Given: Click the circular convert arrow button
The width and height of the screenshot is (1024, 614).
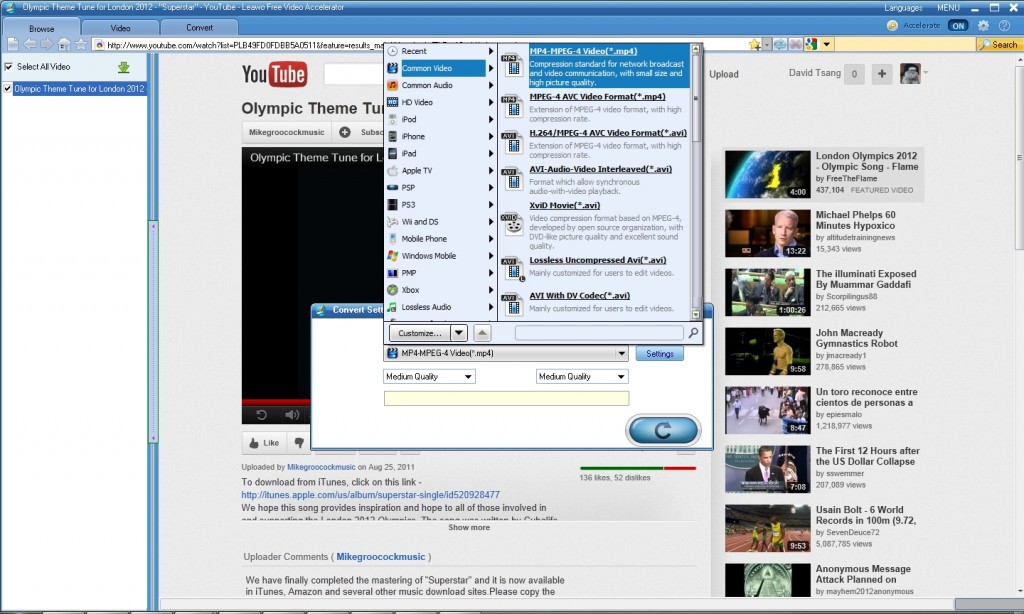Looking at the screenshot, I should coord(662,430).
